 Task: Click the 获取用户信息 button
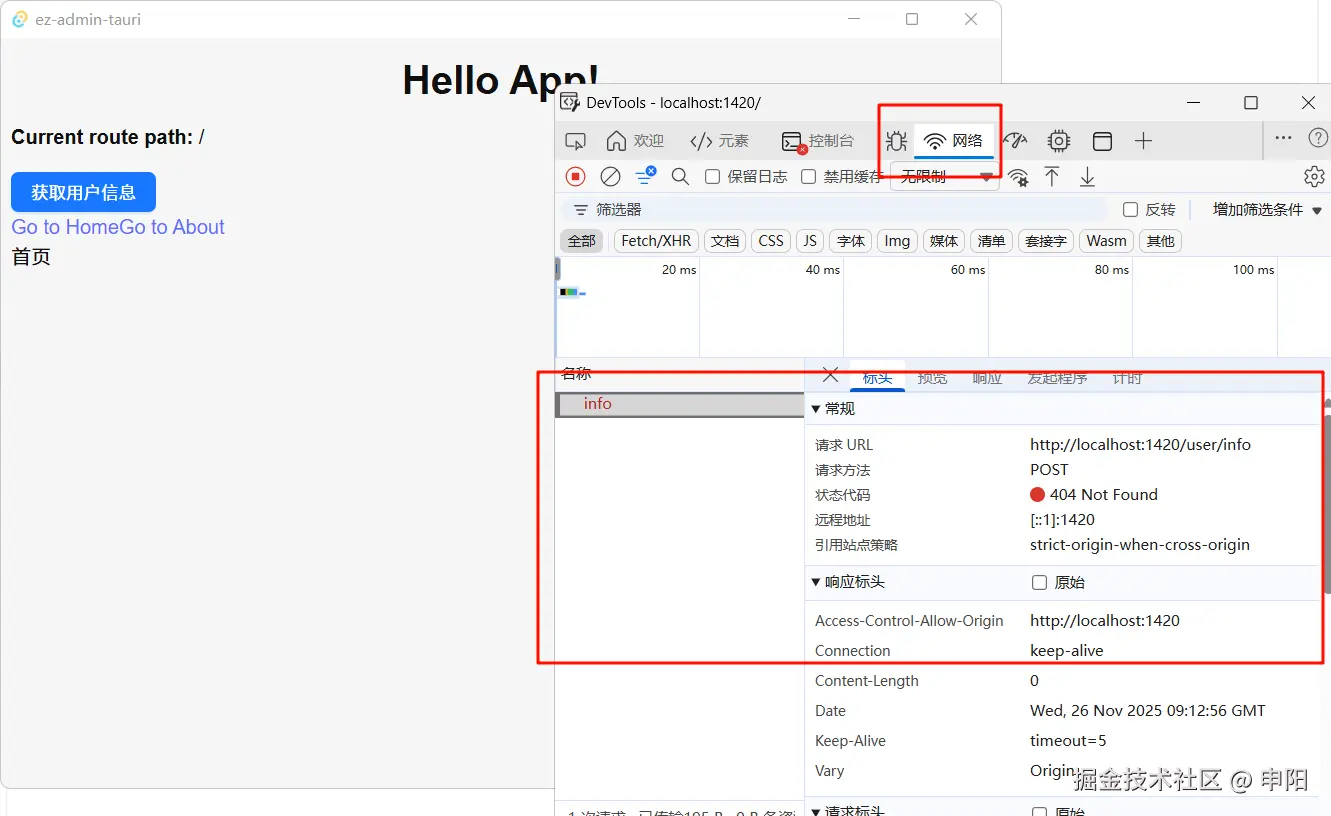pos(83,192)
